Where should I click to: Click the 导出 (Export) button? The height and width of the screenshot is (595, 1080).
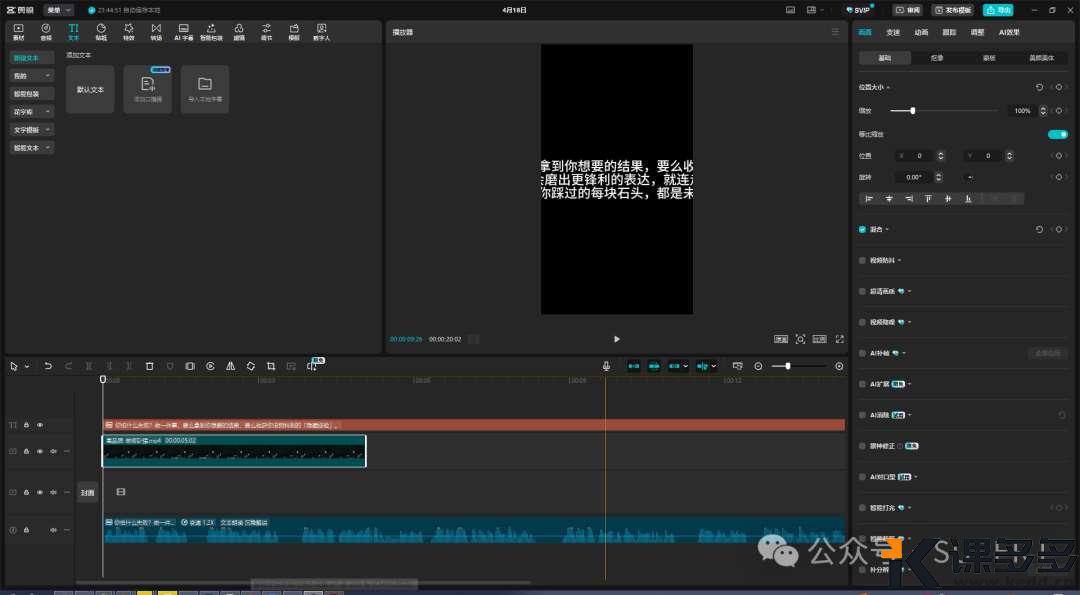[997, 10]
